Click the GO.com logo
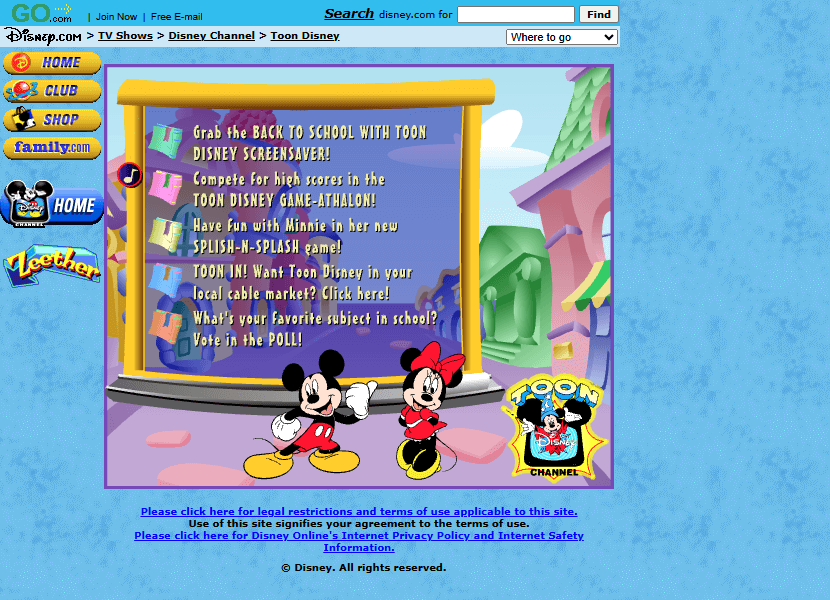Viewport: 830px width, 600px height. point(41,13)
